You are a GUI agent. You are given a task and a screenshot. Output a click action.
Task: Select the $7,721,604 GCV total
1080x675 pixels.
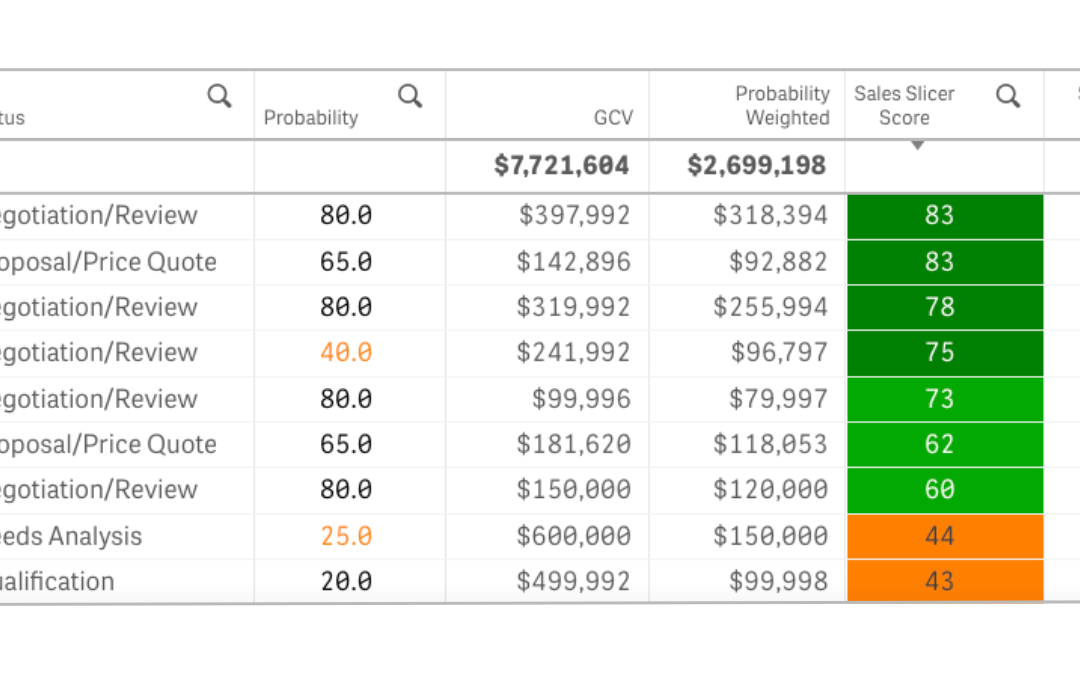(x=561, y=166)
